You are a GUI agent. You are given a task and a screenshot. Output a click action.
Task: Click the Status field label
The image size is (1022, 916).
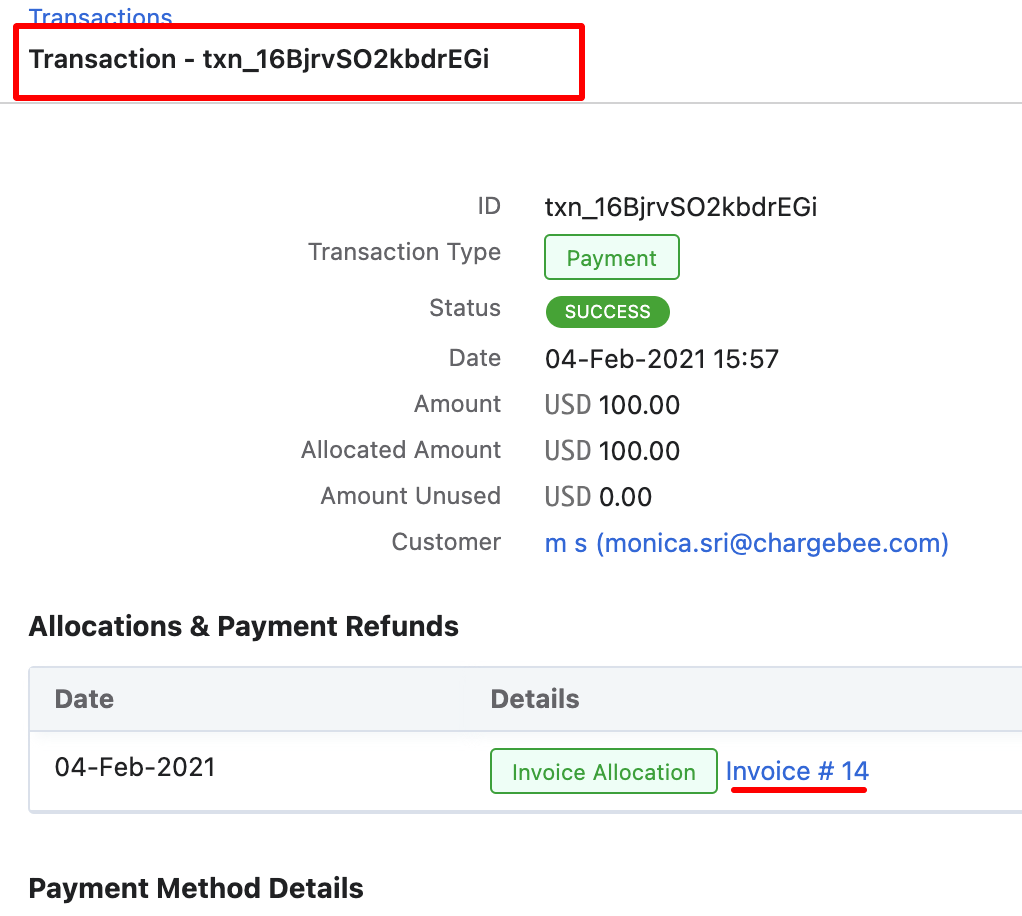[x=464, y=308]
